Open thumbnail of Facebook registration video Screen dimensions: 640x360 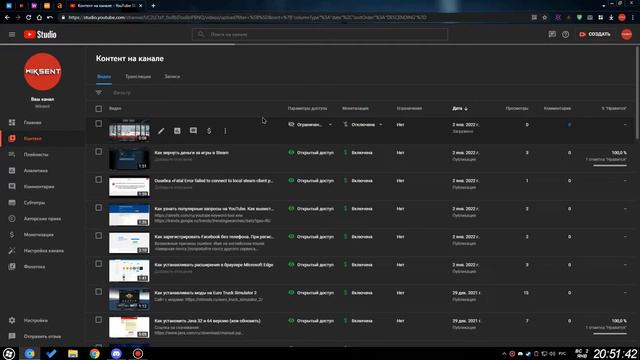[129, 243]
